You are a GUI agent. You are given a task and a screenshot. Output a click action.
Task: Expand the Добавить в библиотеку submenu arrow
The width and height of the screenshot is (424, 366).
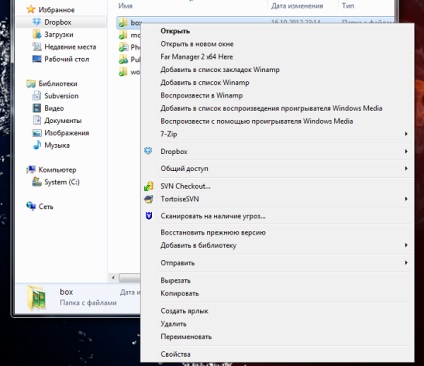(x=406, y=245)
